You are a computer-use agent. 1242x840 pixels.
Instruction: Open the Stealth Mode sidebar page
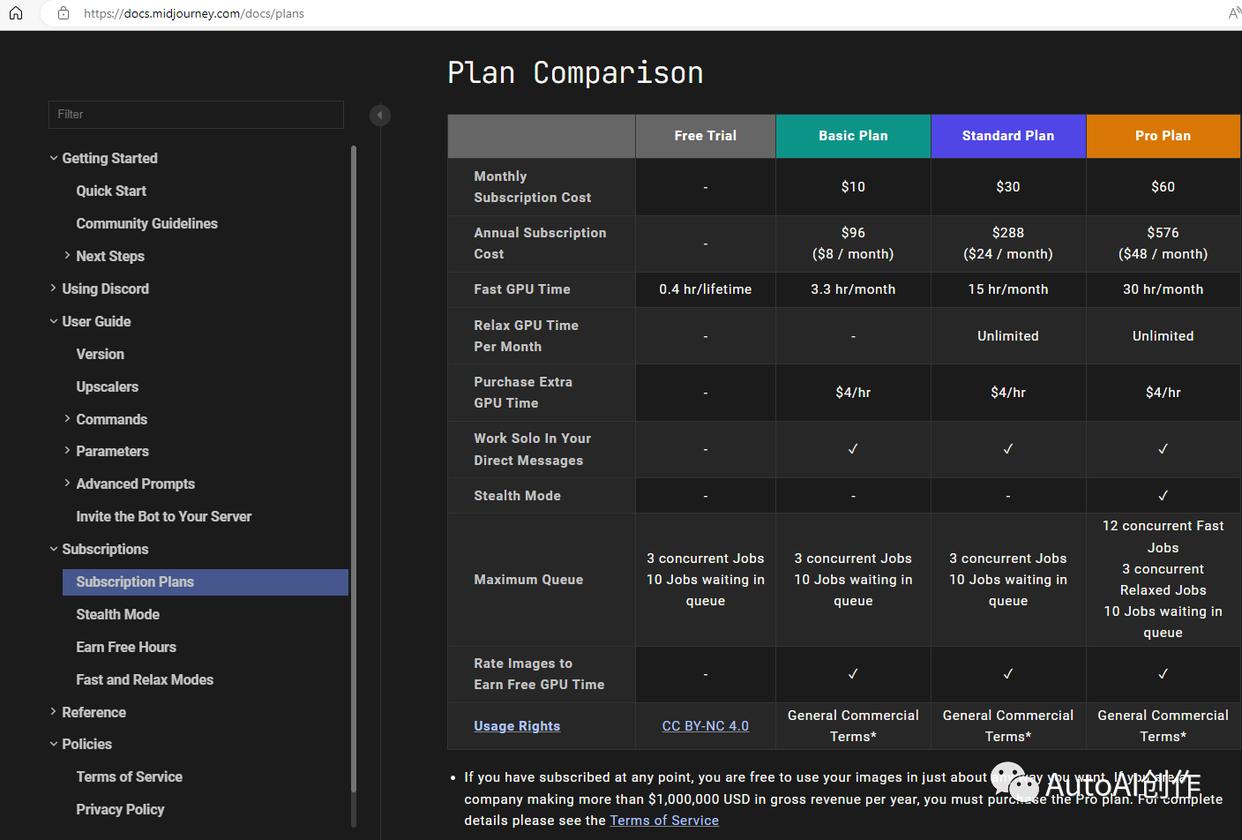[118, 615]
